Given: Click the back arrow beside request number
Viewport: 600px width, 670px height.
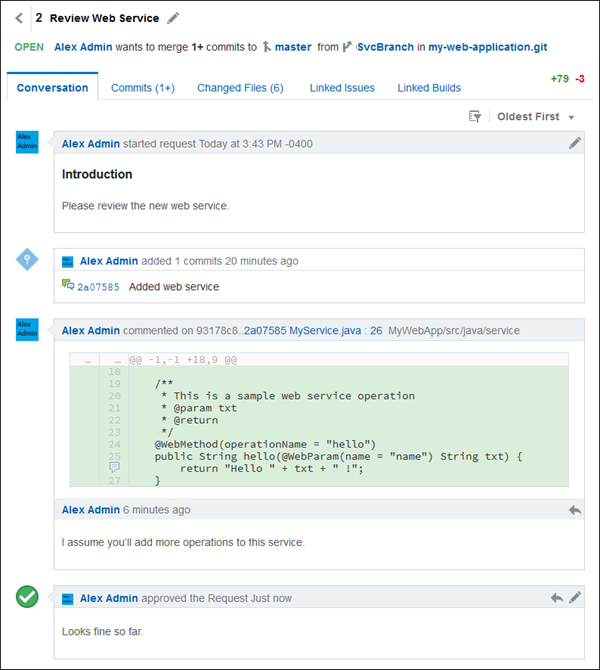Looking at the screenshot, I should coord(19,18).
